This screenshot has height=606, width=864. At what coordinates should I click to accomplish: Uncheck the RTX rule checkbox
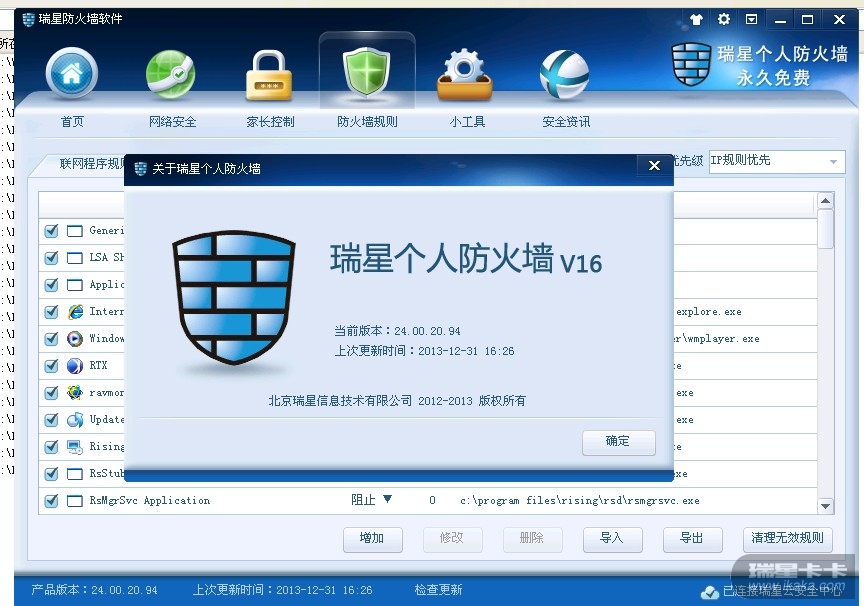(52, 366)
